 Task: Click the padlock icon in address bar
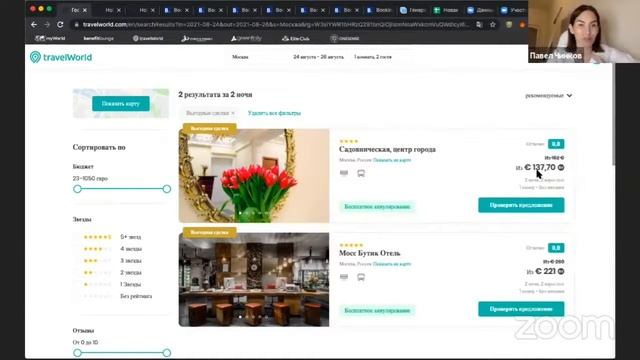click(76, 24)
